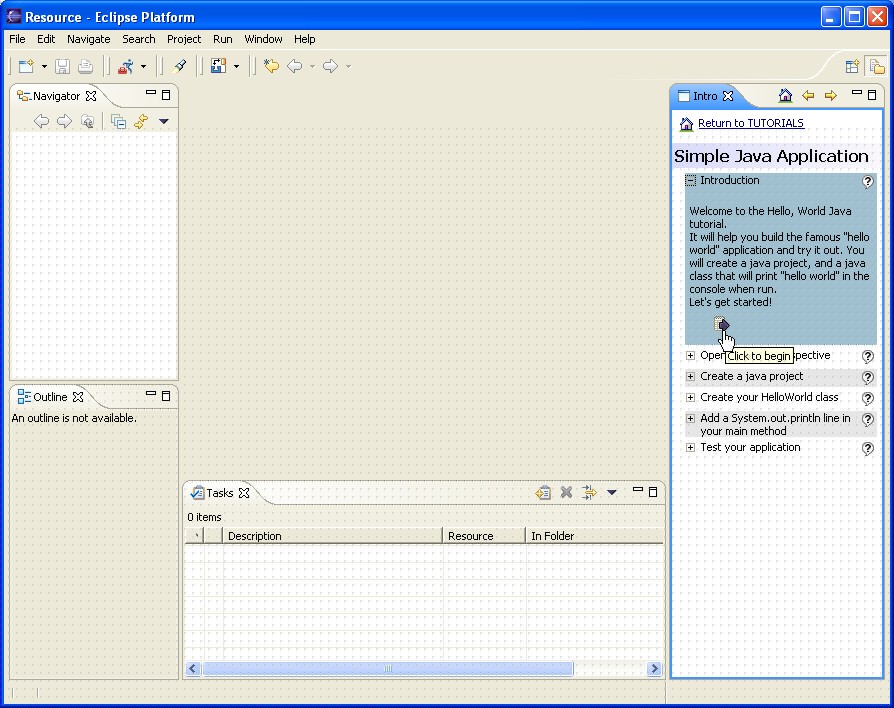
Task: Click the New wizard toolbar icon
Action: 26,67
